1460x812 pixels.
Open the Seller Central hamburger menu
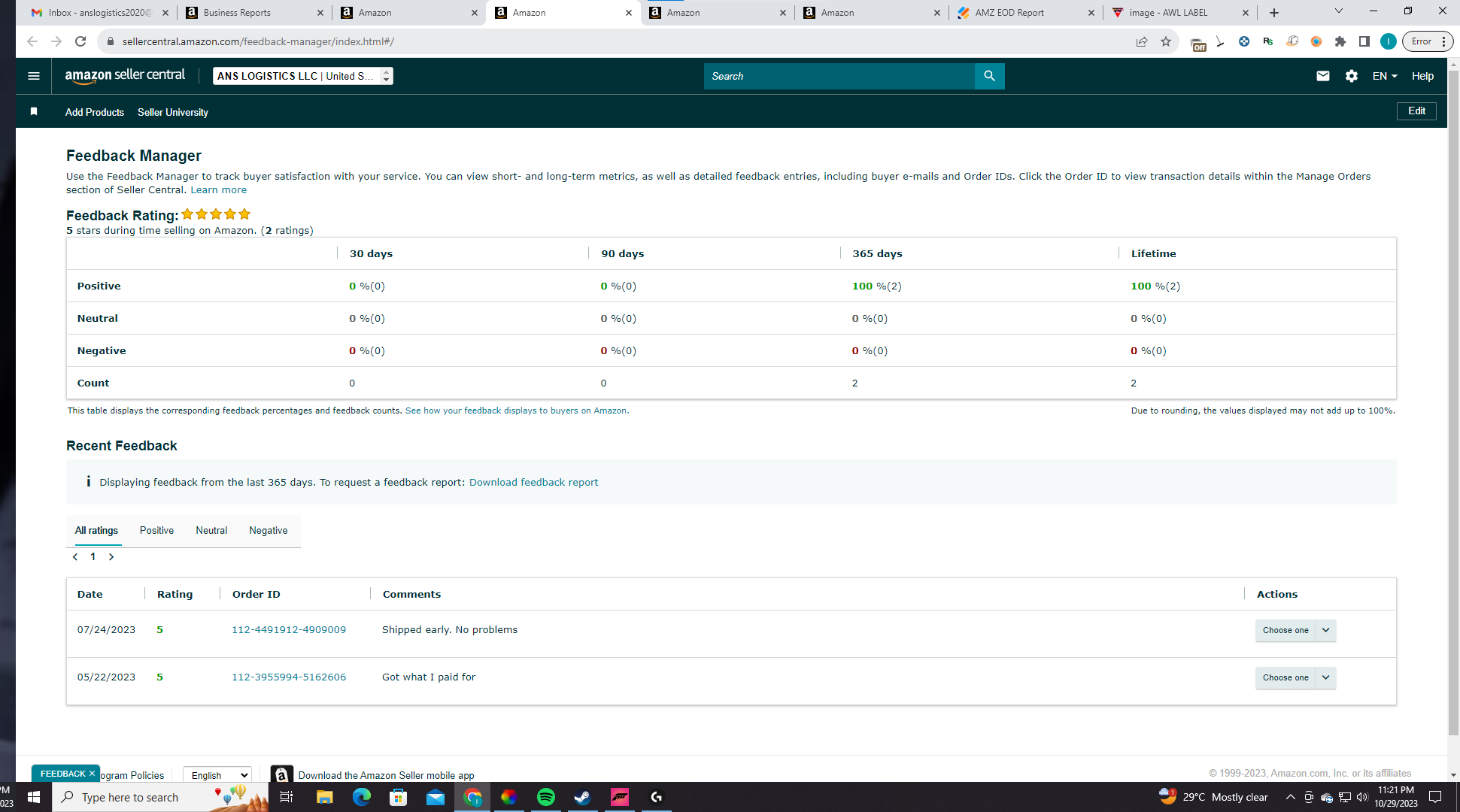tap(33, 76)
